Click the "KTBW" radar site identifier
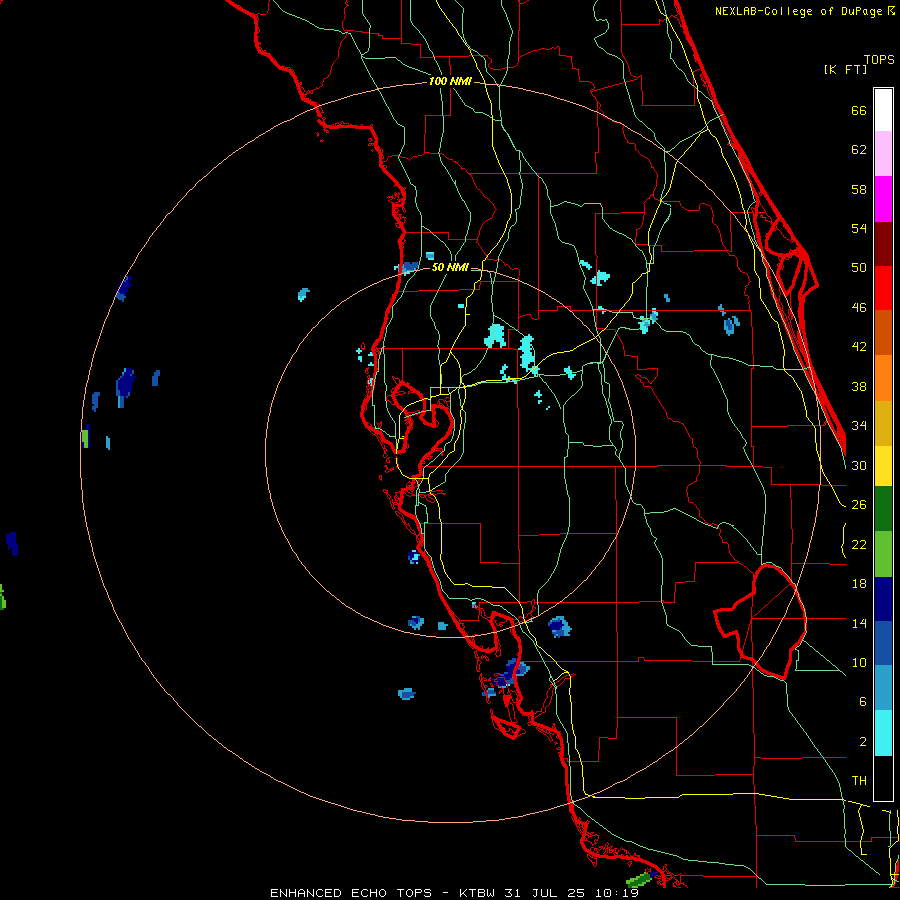This screenshot has width=900, height=900. click(x=476, y=893)
